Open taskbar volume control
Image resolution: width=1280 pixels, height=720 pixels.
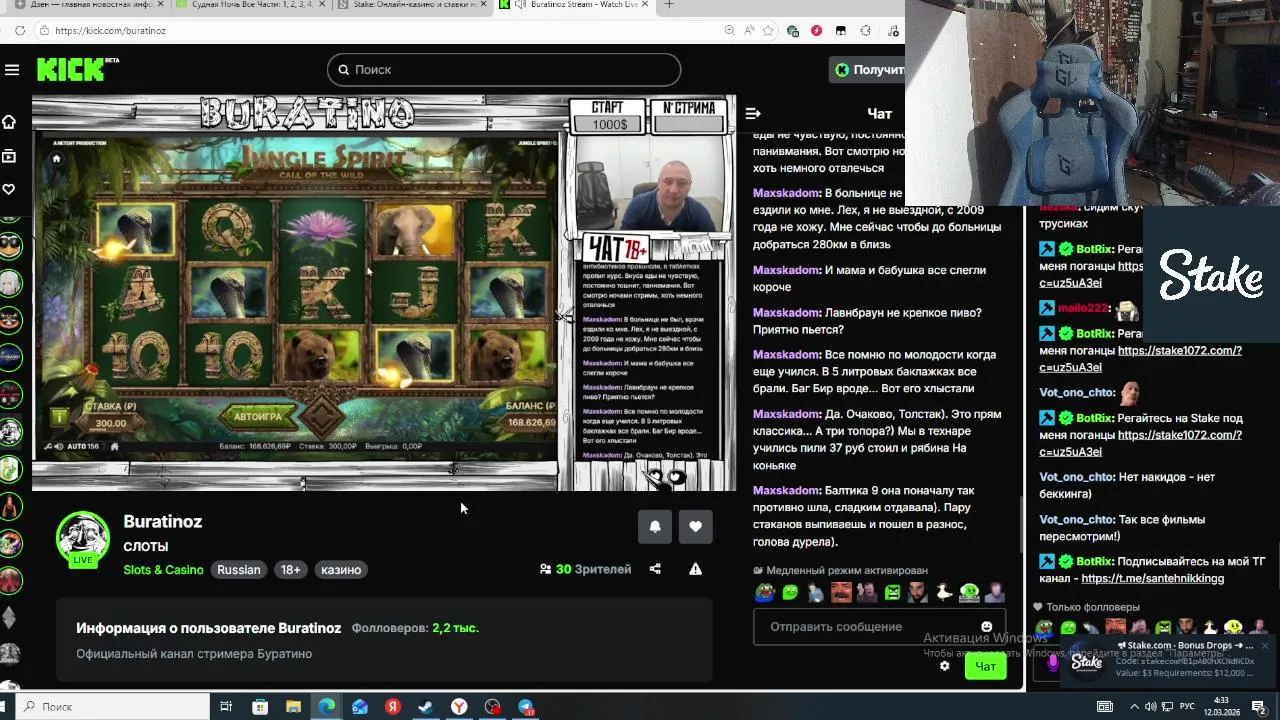[x=1151, y=706]
